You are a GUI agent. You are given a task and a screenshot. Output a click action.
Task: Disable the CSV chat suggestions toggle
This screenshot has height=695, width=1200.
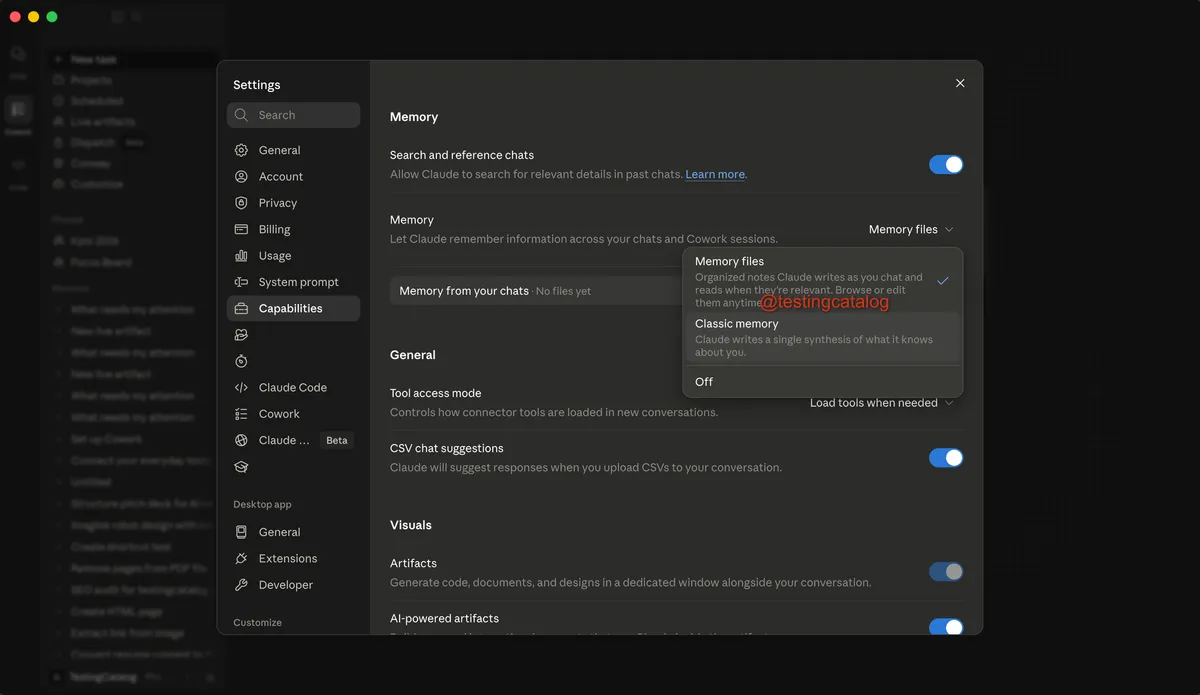946,458
